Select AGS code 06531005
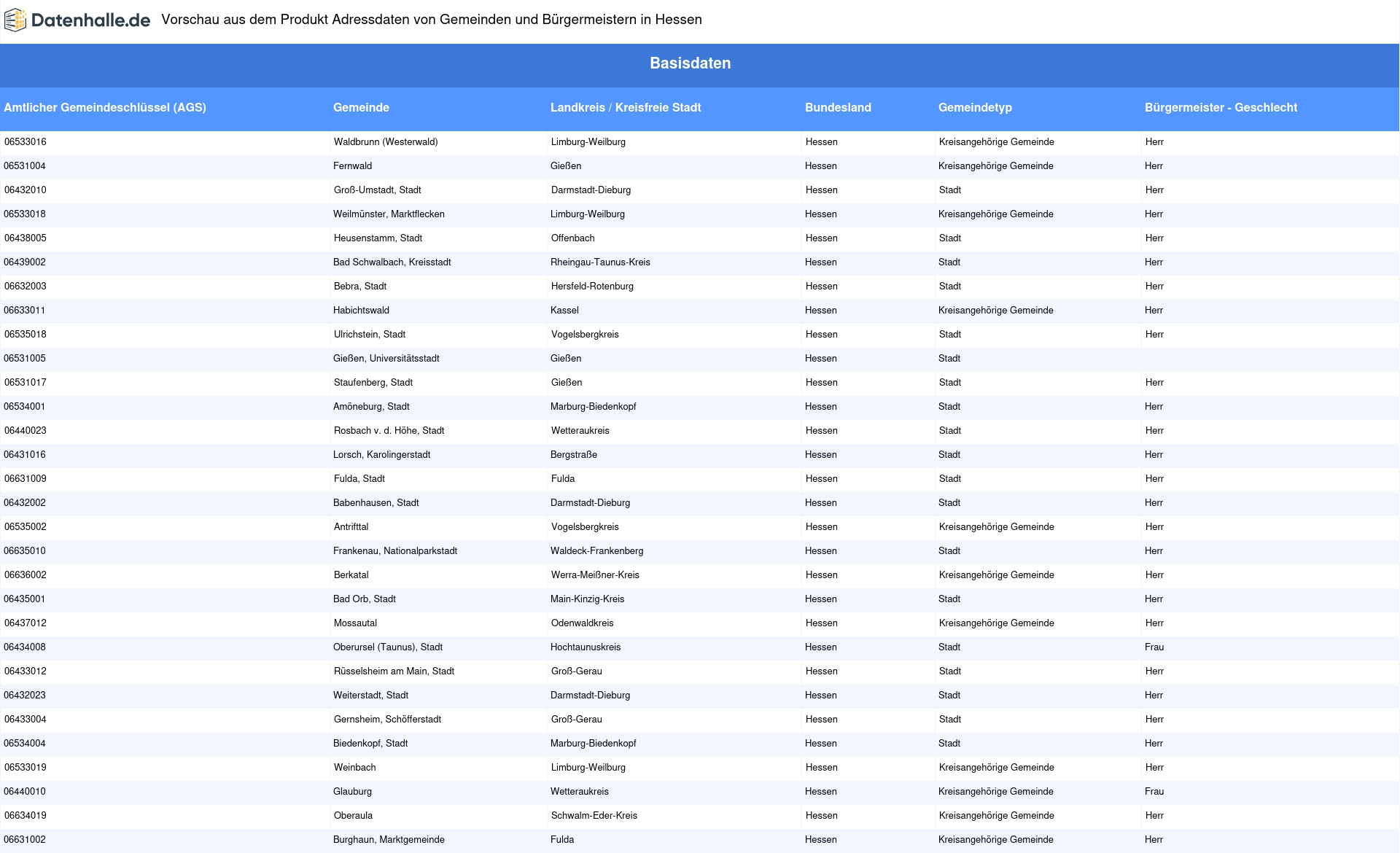Image resolution: width=1400 pixels, height=853 pixels. pos(25,359)
